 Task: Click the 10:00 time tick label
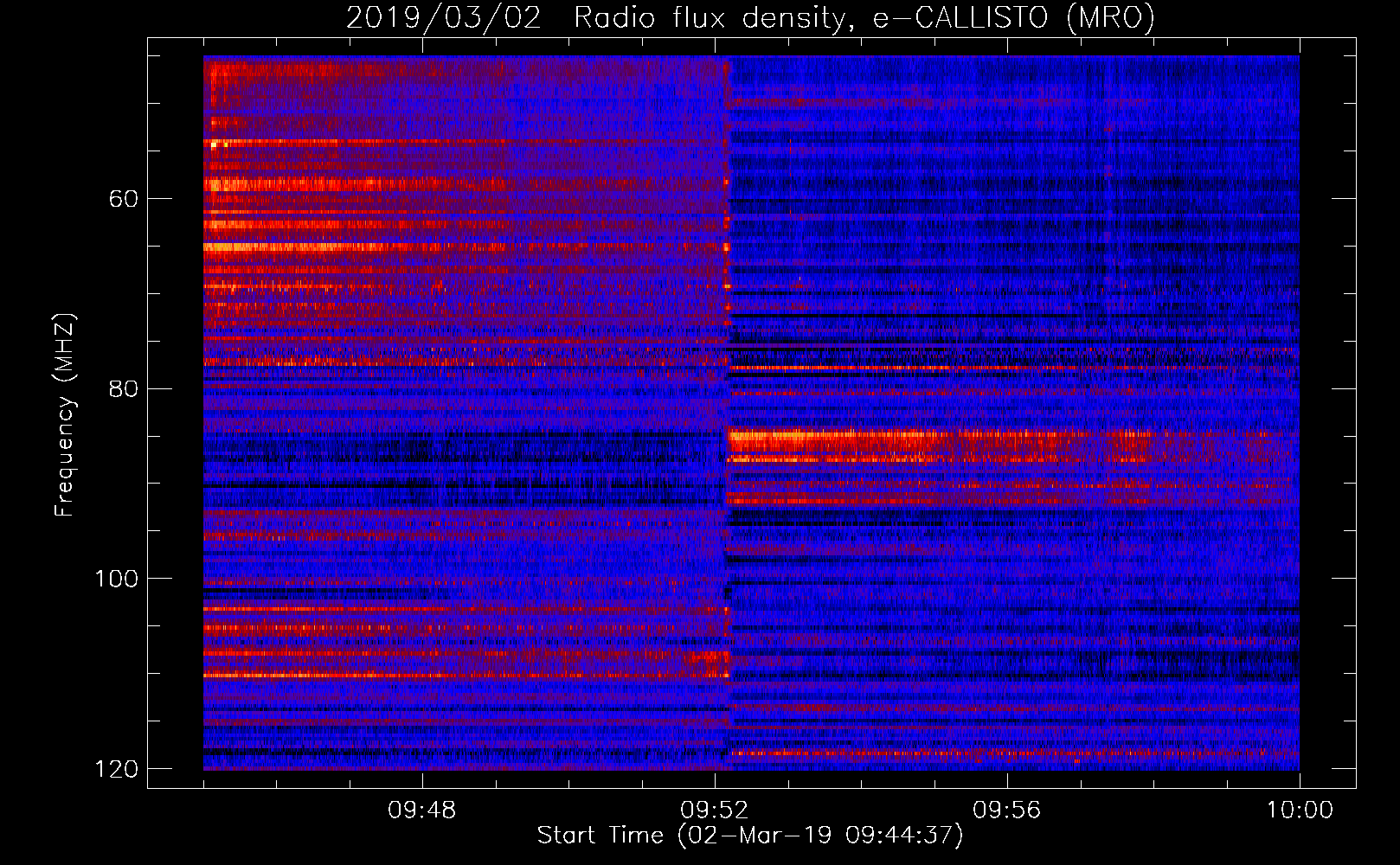pos(1300,811)
